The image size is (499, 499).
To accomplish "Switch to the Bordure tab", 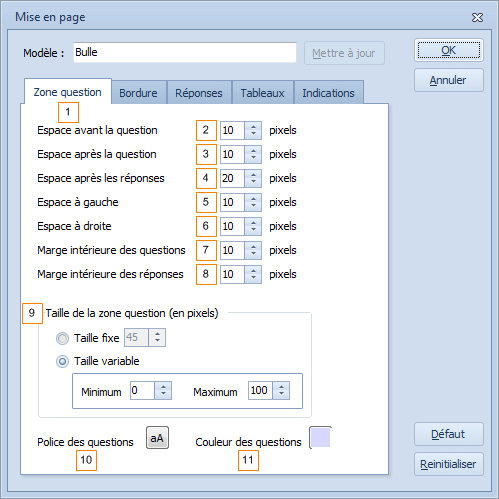I will pyautogui.click(x=138, y=93).
